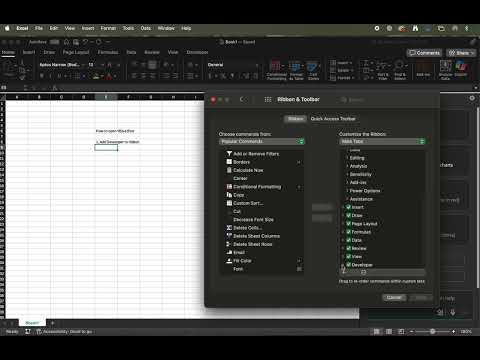Uncheck the Formulas tab checkbox
The width and height of the screenshot is (480, 360).
click(348, 232)
